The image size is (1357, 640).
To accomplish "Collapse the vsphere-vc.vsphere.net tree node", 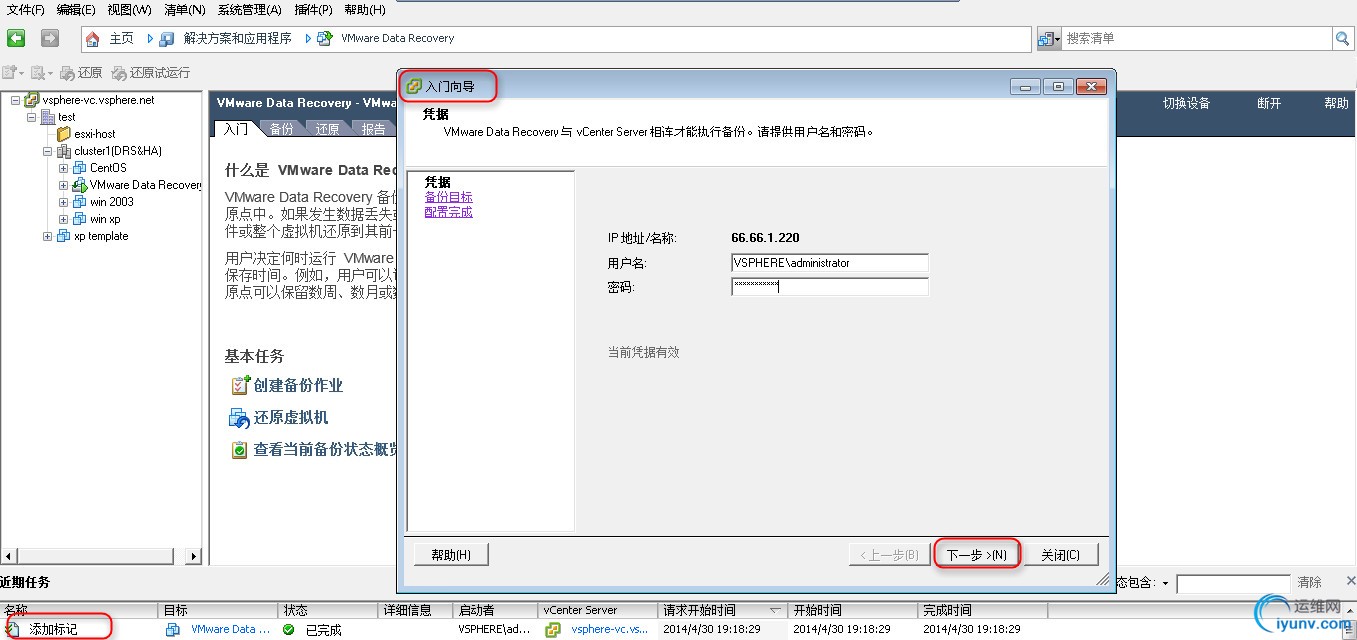I will tap(15, 100).
